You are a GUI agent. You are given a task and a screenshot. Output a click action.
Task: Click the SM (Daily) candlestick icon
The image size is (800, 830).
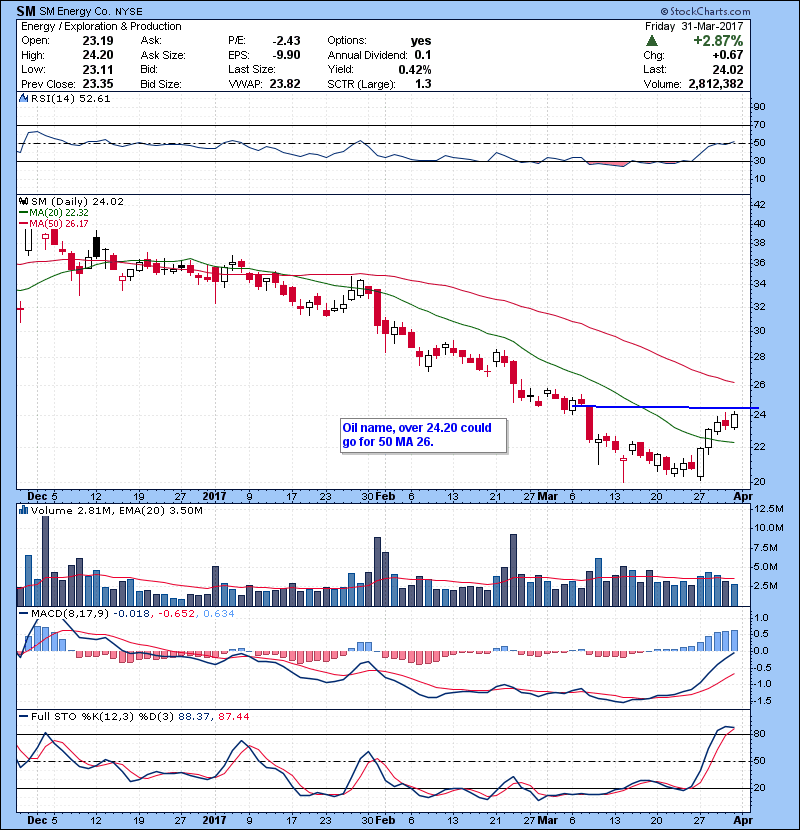click(x=23, y=201)
